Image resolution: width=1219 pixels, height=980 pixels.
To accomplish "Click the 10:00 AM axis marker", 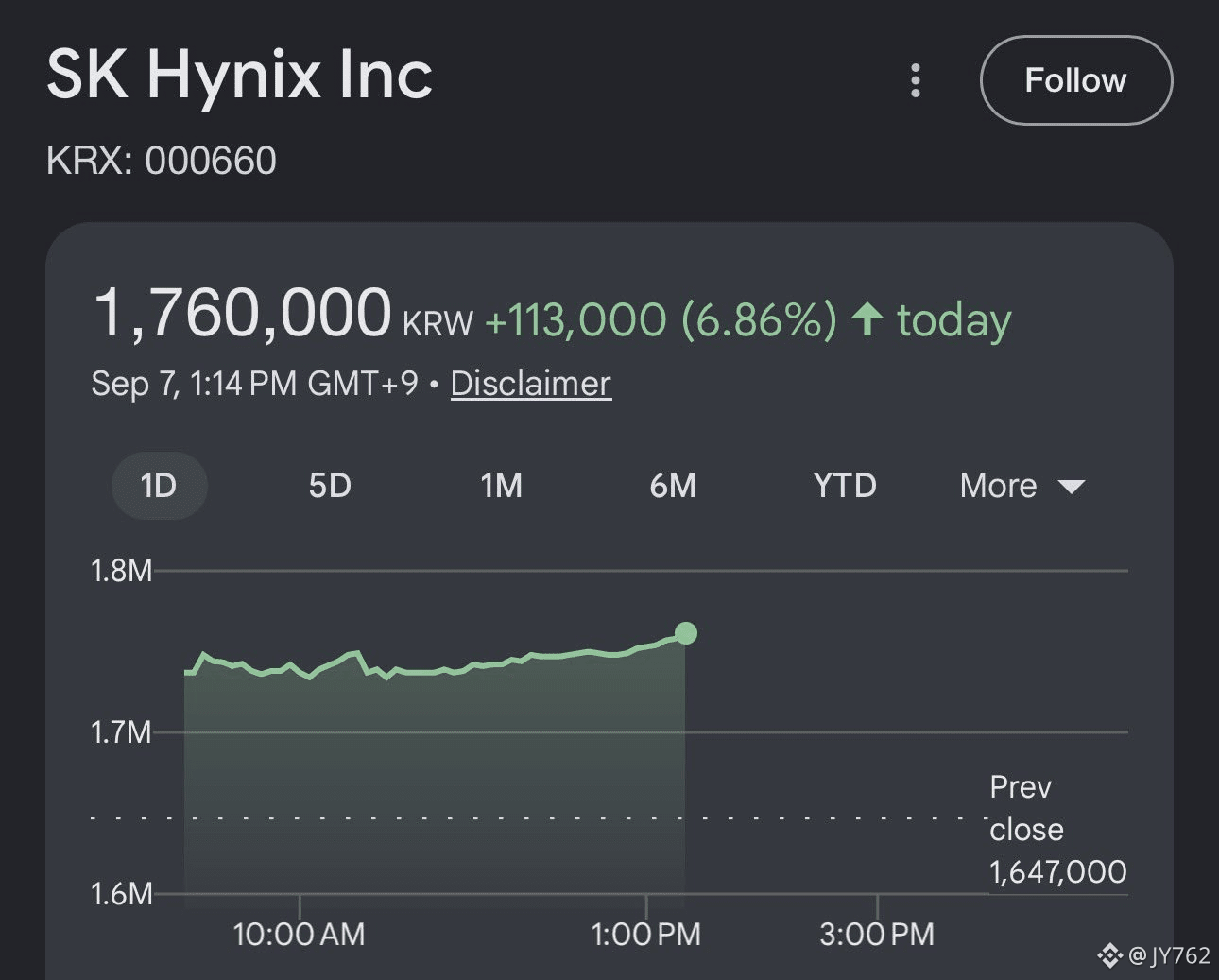I will [x=299, y=935].
